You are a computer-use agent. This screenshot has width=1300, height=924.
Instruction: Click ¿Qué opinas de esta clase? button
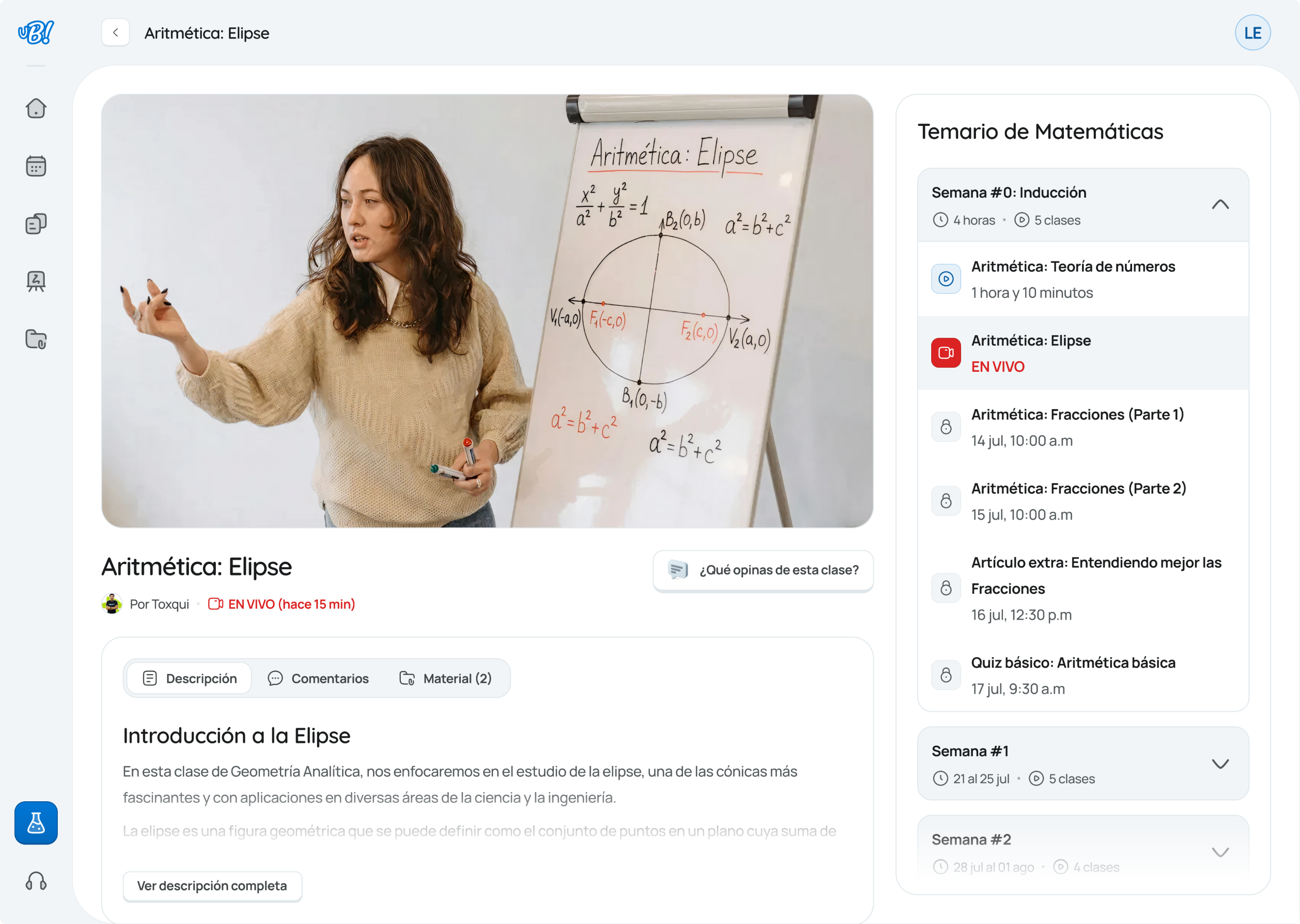click(763, 570)
